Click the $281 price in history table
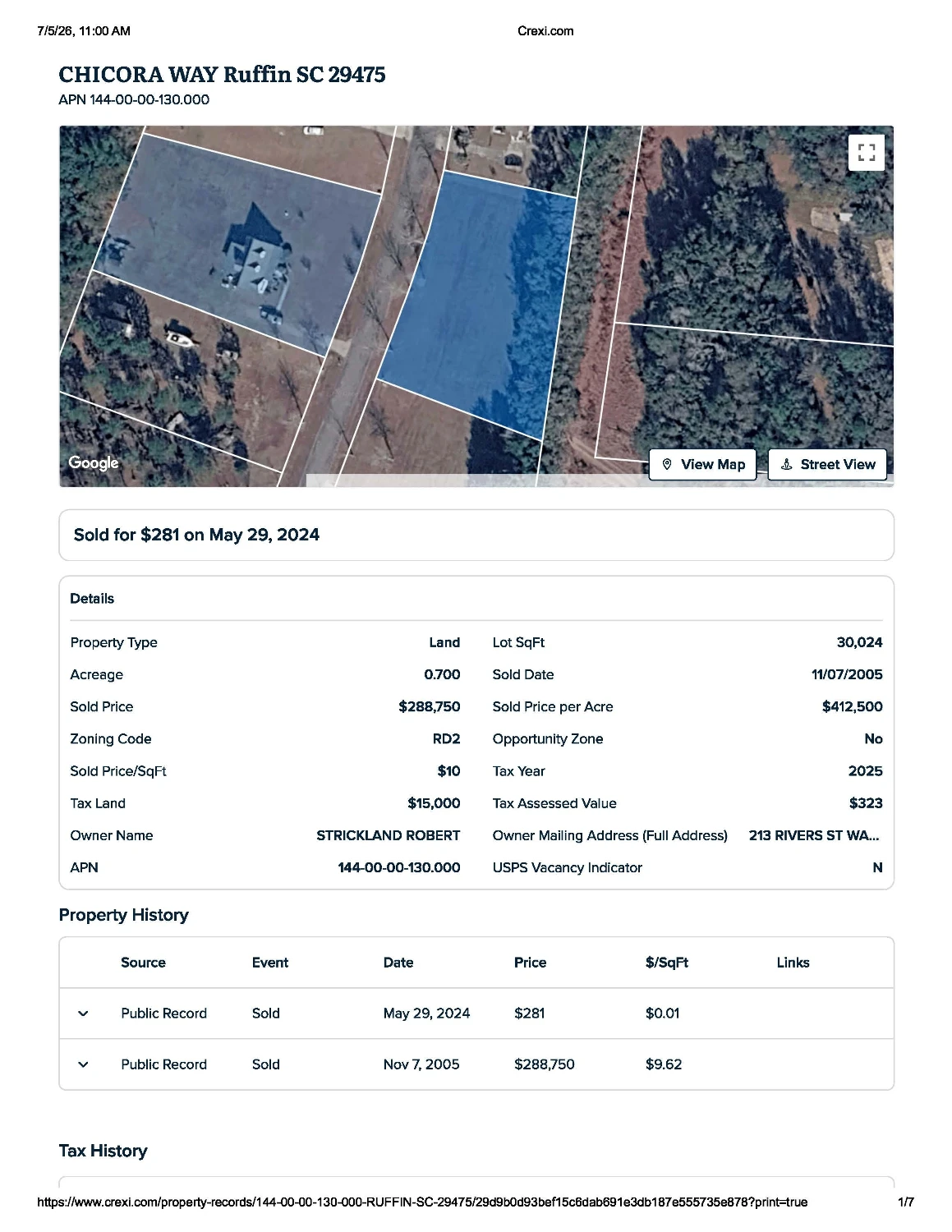952x1232 pixels. pos(530,1014)
